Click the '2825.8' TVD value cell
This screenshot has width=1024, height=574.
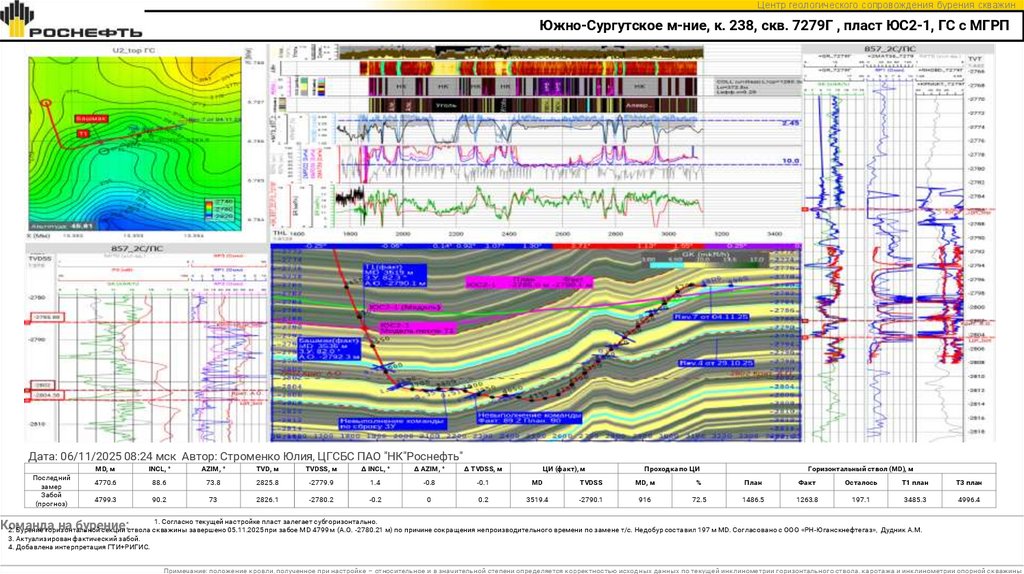coord(267,483)
